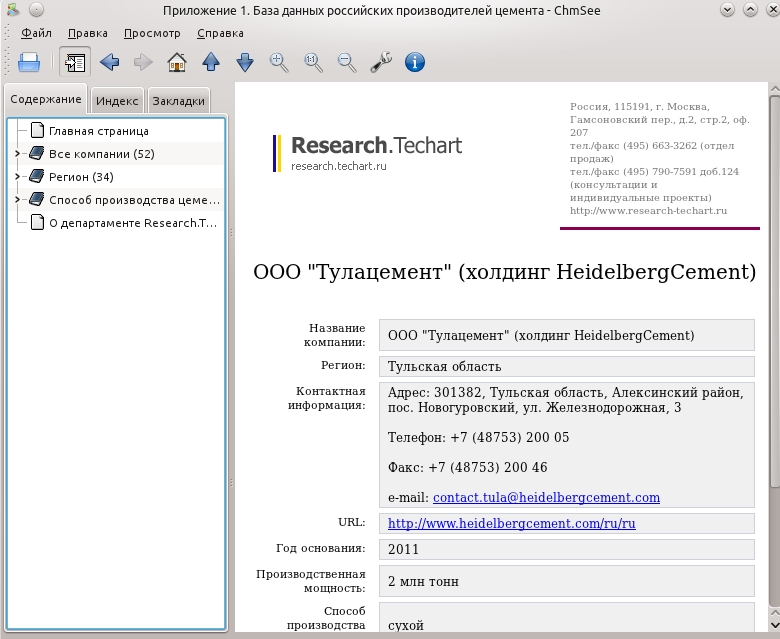Click the Телефон: +7 (48753) 200 05 line
This screenshot has height=639, width=780.
tap(478, 438)
